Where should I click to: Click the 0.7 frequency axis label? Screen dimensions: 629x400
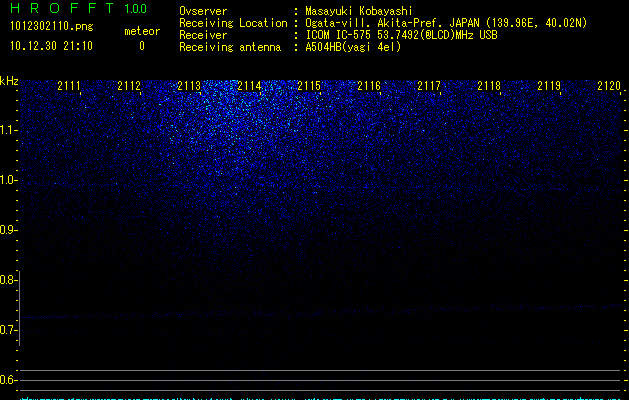[x=7, y=330]
